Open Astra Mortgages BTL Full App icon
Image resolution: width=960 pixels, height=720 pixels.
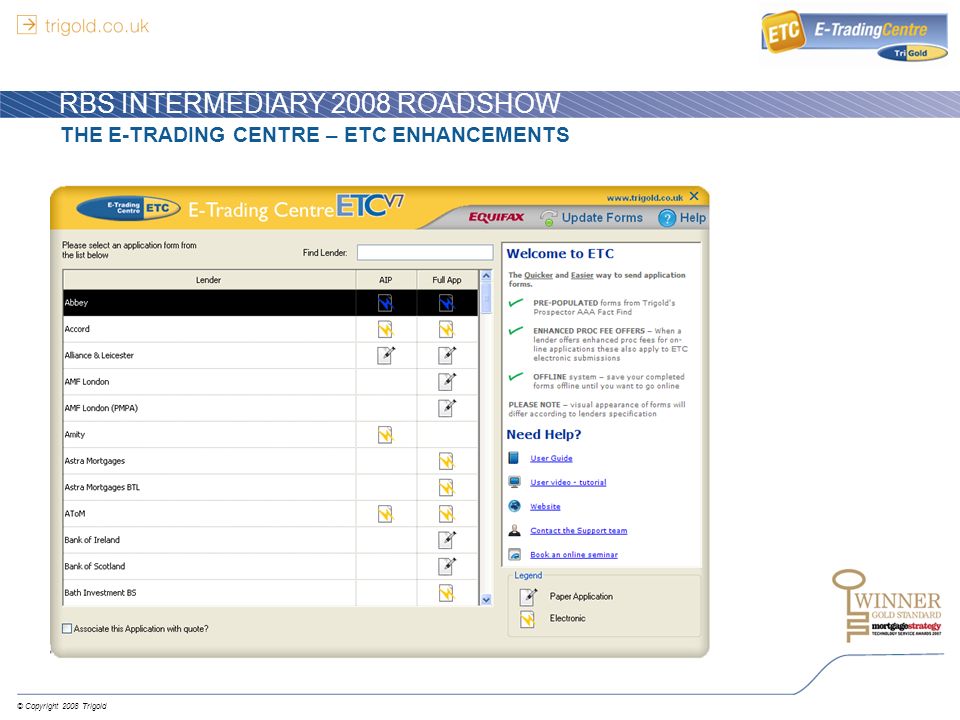(x=446, y=487)
